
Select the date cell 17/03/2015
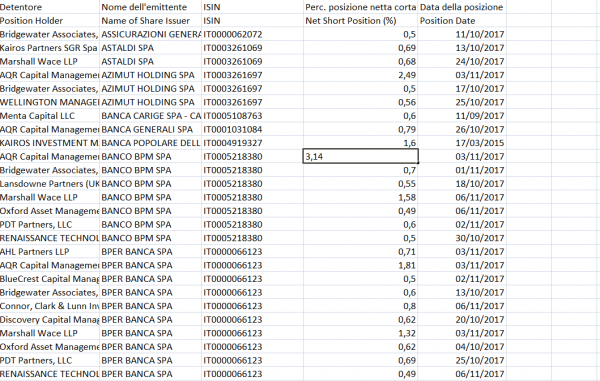(462, 143)
